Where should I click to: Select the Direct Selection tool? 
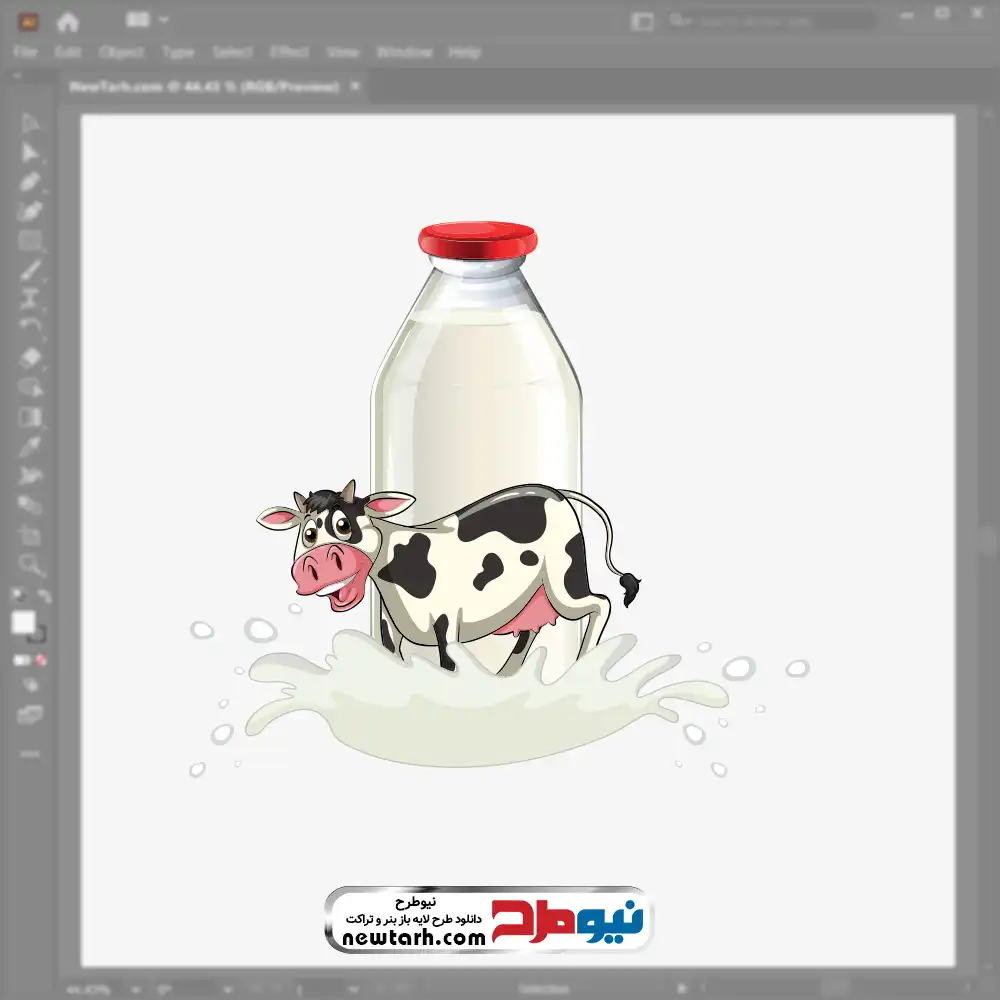click(x=31, y=153)
